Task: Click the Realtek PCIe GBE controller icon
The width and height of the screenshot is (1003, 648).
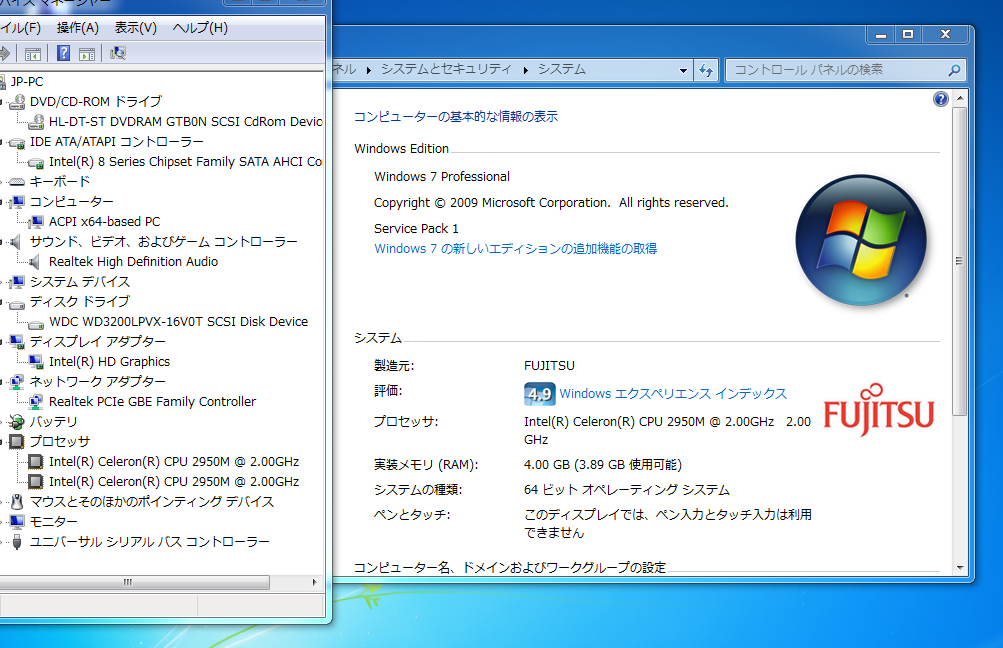Action: [x=36, y=402]
